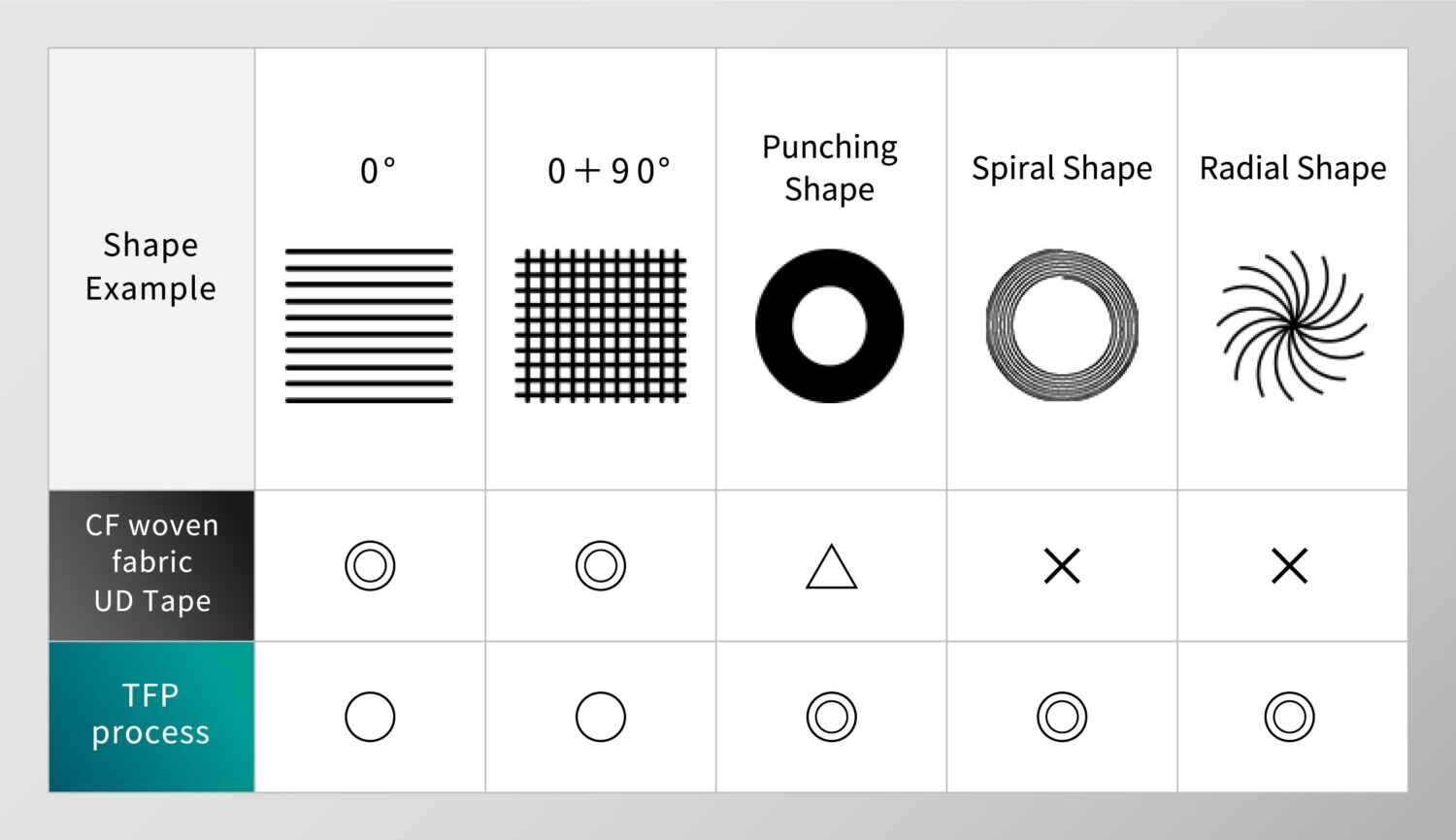Click the 0° horizontal lines shape icon
The image size is (1456, 840).
point(369,325)
